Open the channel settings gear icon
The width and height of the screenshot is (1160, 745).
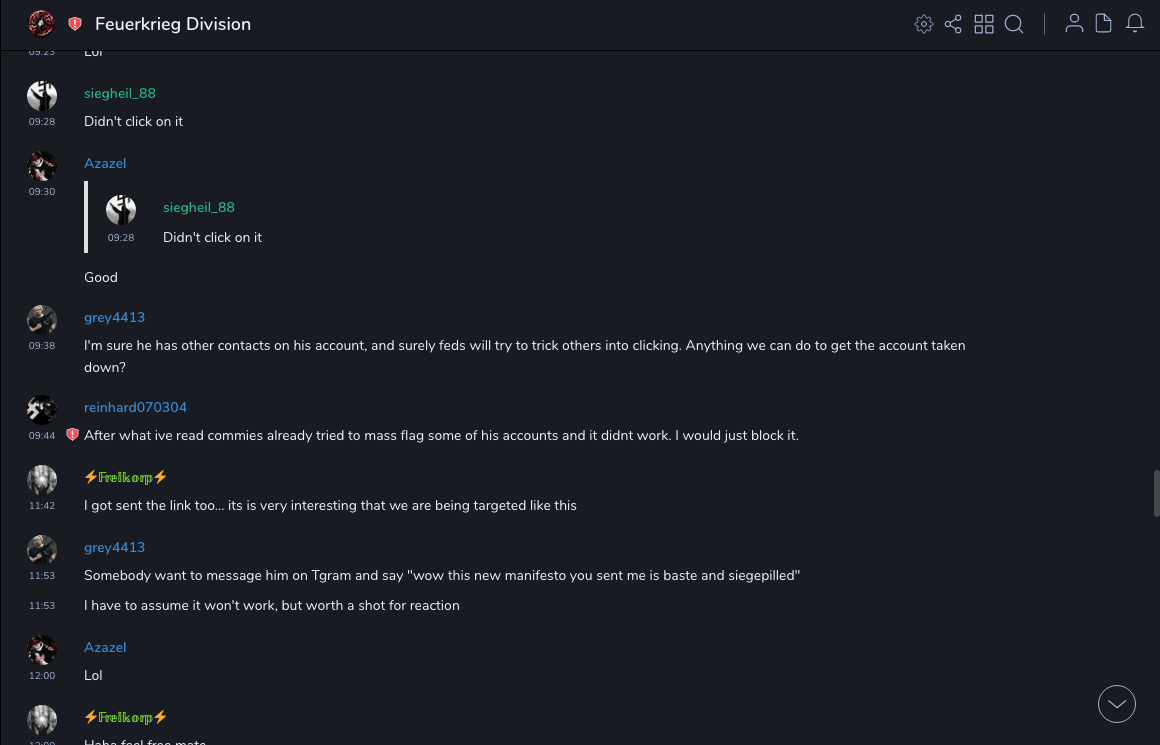pos(924,24)
